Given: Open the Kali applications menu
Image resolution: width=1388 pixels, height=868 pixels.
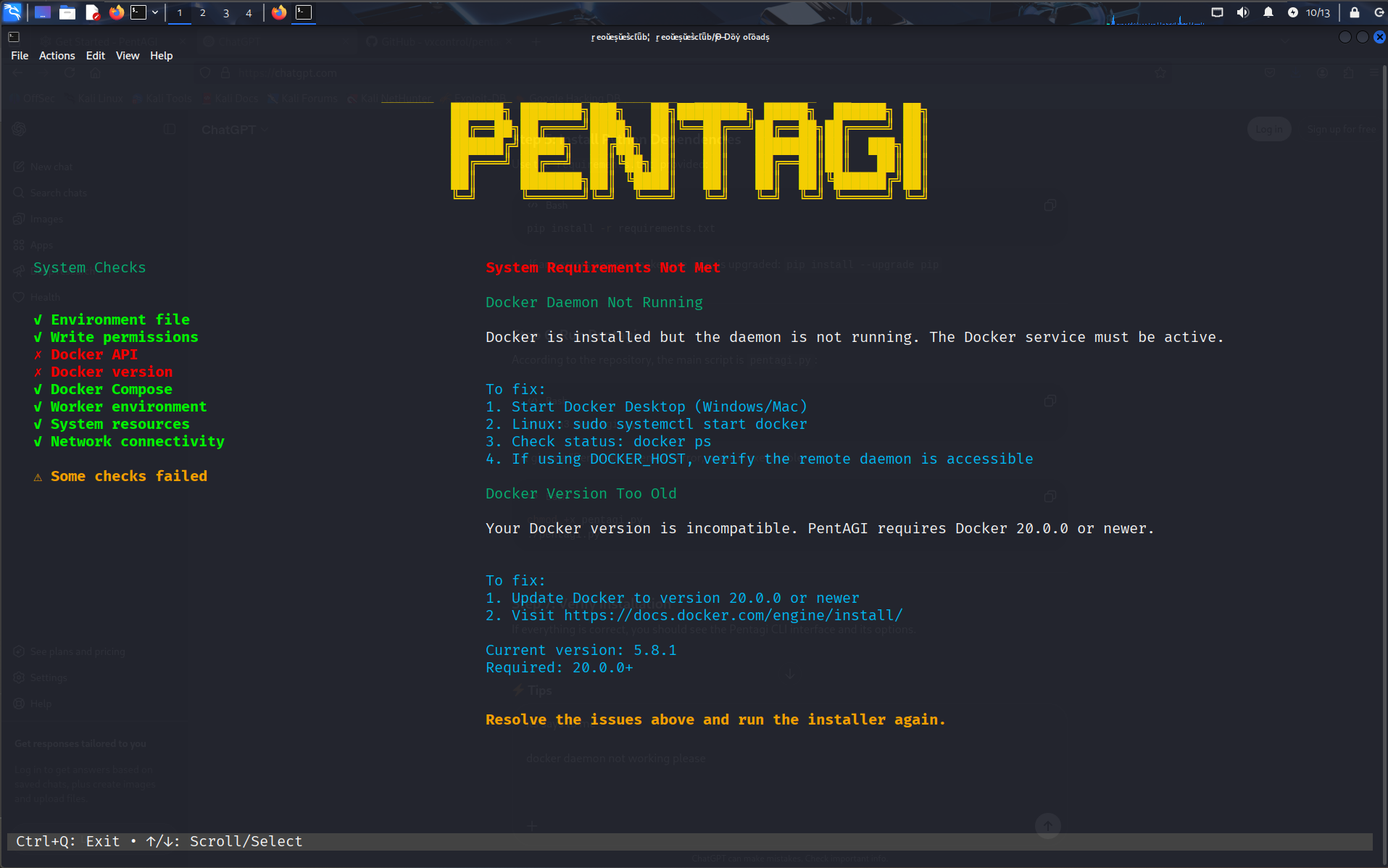Looking at the screenshot, I should [x=14, y=12].
